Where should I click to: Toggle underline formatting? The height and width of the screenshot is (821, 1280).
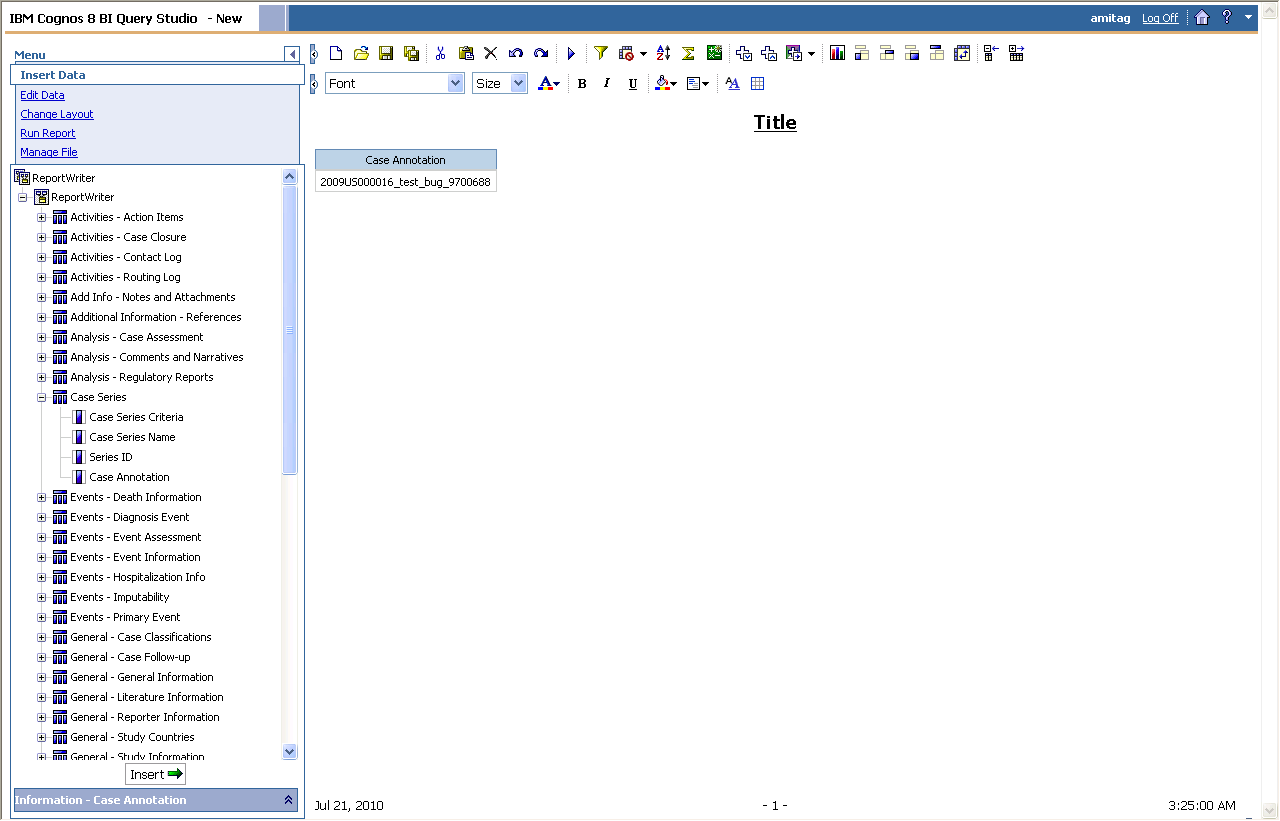tap(633, 84)
